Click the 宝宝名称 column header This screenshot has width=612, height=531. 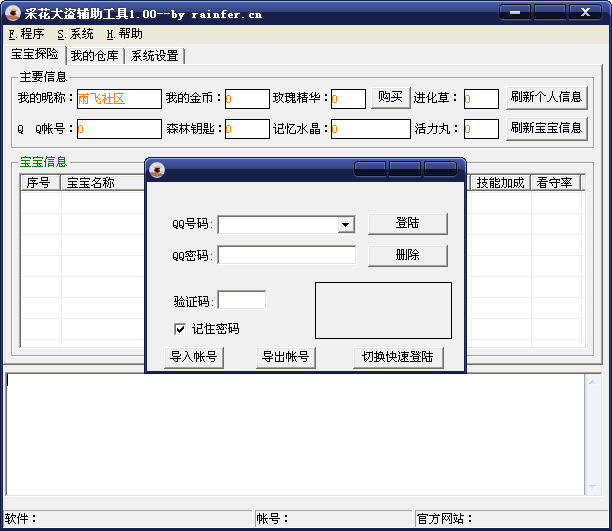click(x=102, y=183)
